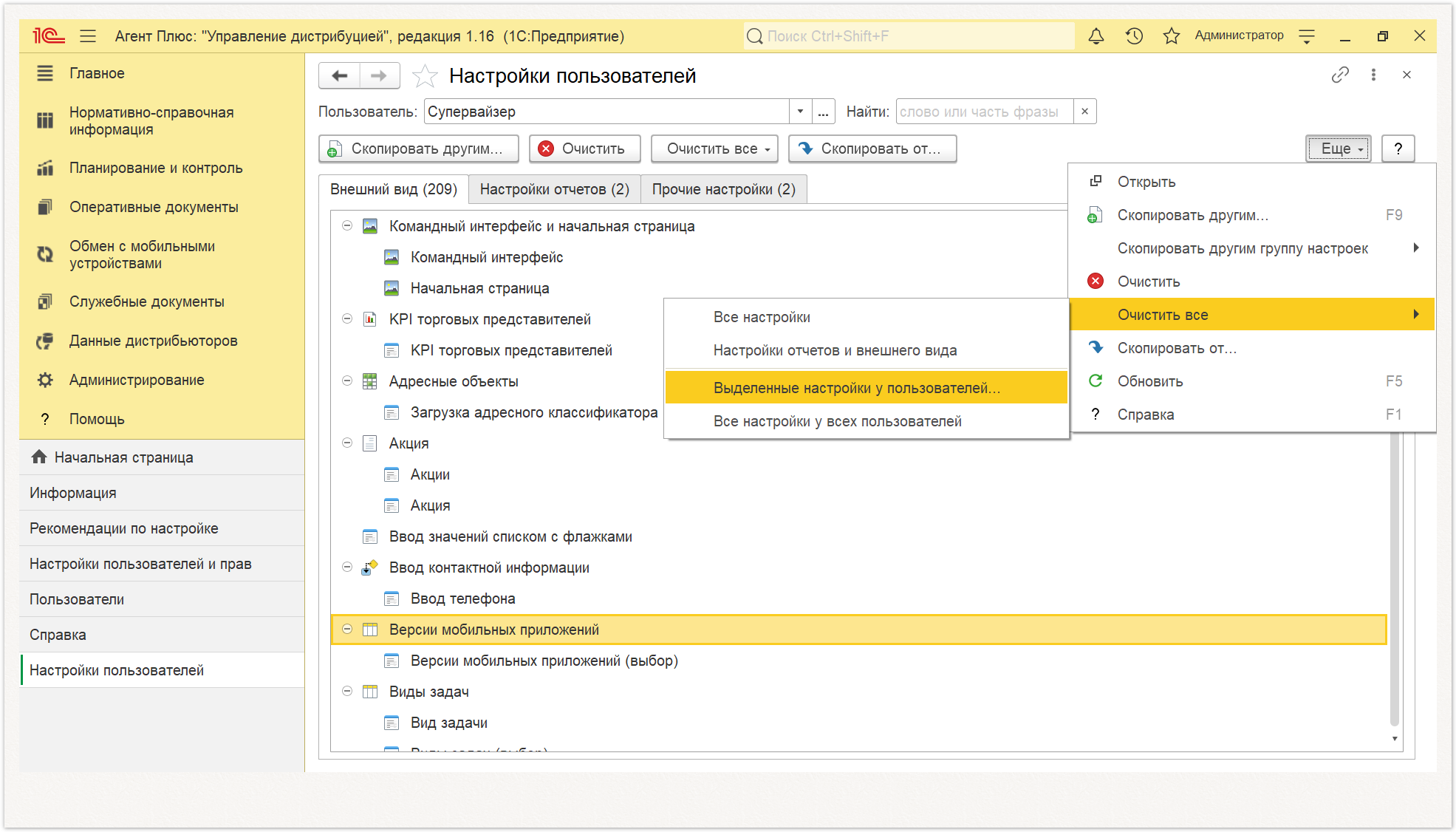
Task: Switch to Настройки отчетов (2) tab
Action: tap(555, 189)
